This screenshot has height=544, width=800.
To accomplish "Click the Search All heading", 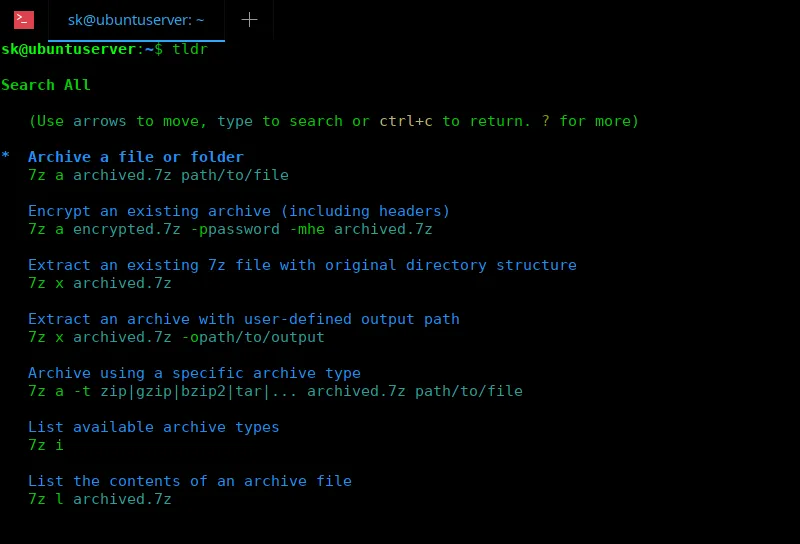I will [46, 85].
